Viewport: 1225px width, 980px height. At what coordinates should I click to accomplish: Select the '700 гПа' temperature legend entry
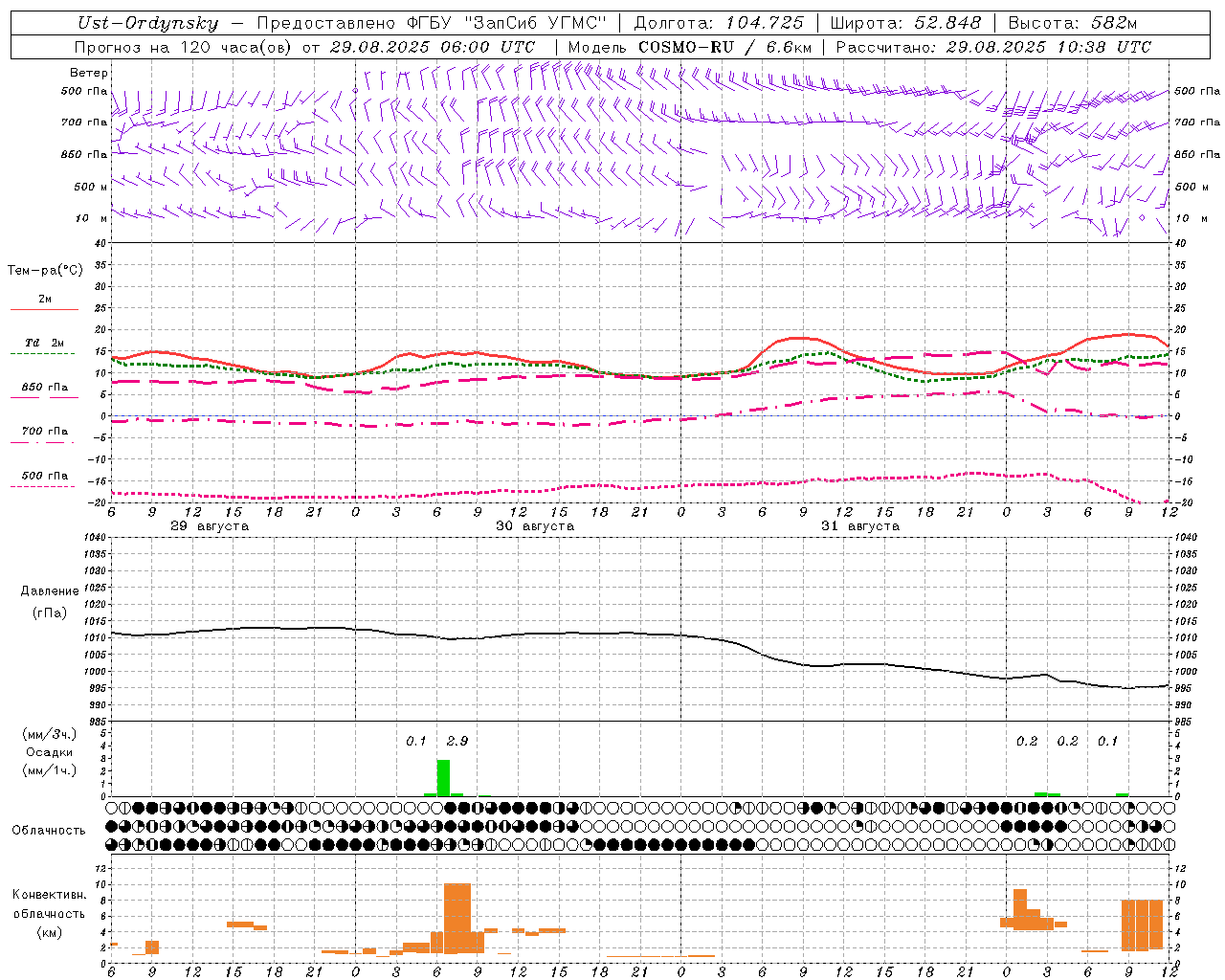pos(44,432)
